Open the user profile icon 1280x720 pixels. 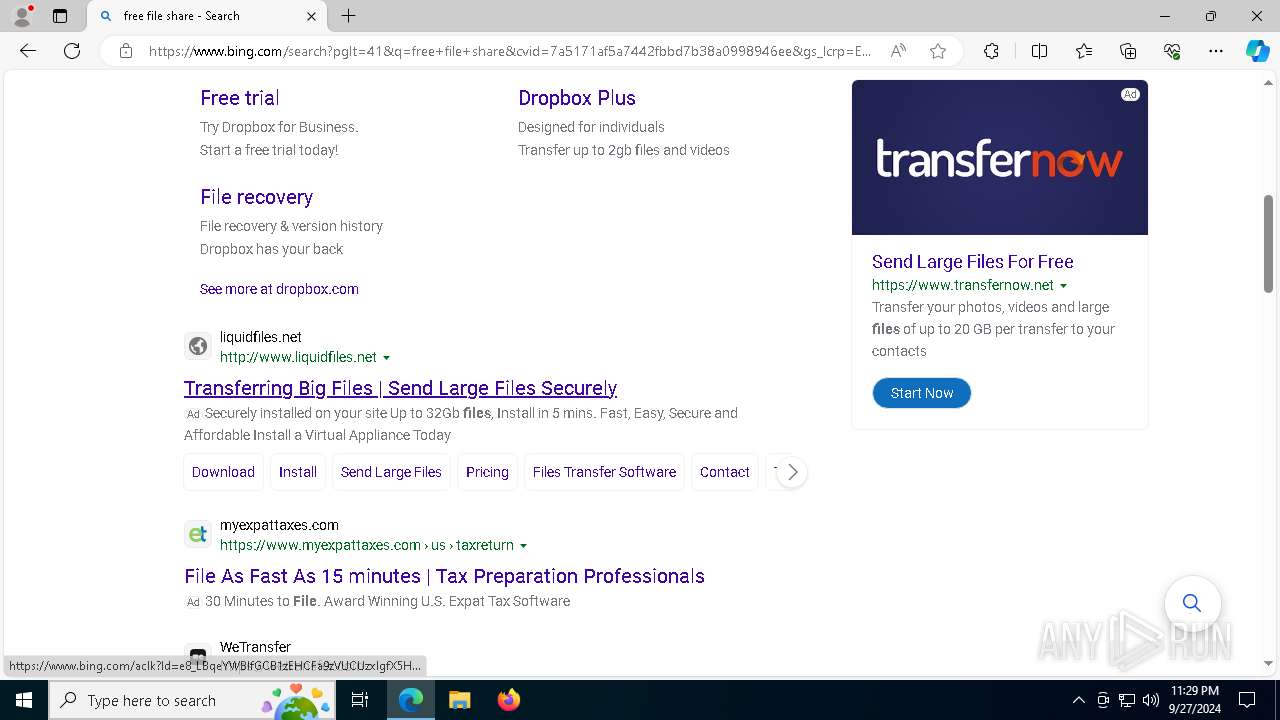point(22,16)
